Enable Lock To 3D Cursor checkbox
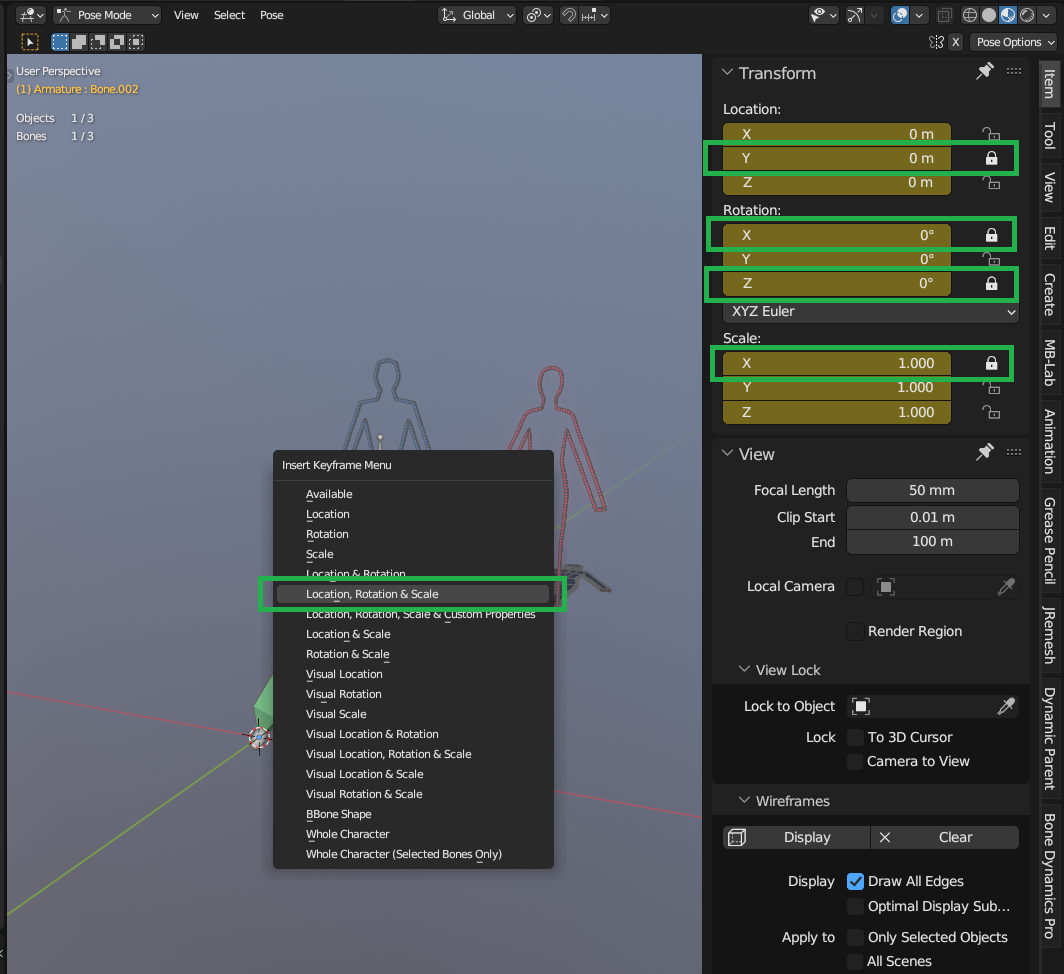 click(x=856, y=737)
